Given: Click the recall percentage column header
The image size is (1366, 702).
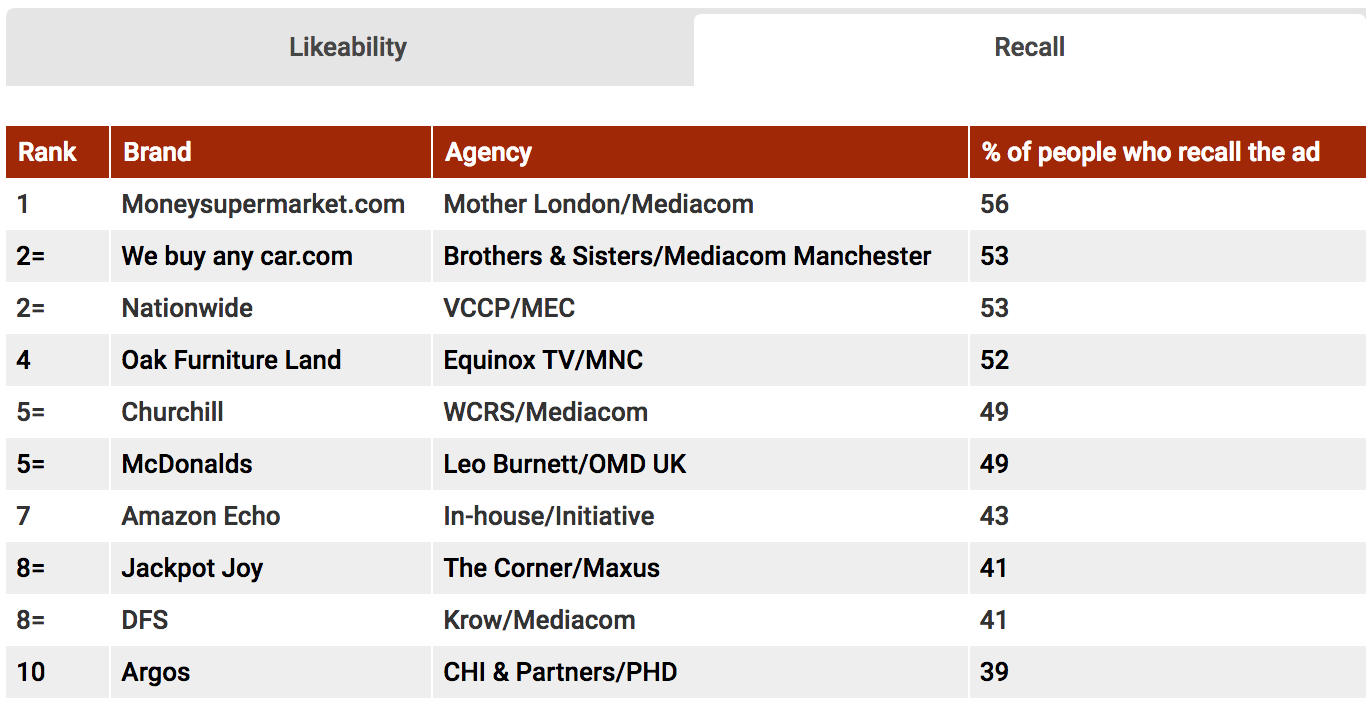Looking at the screenshot, I should point(1168,152).
